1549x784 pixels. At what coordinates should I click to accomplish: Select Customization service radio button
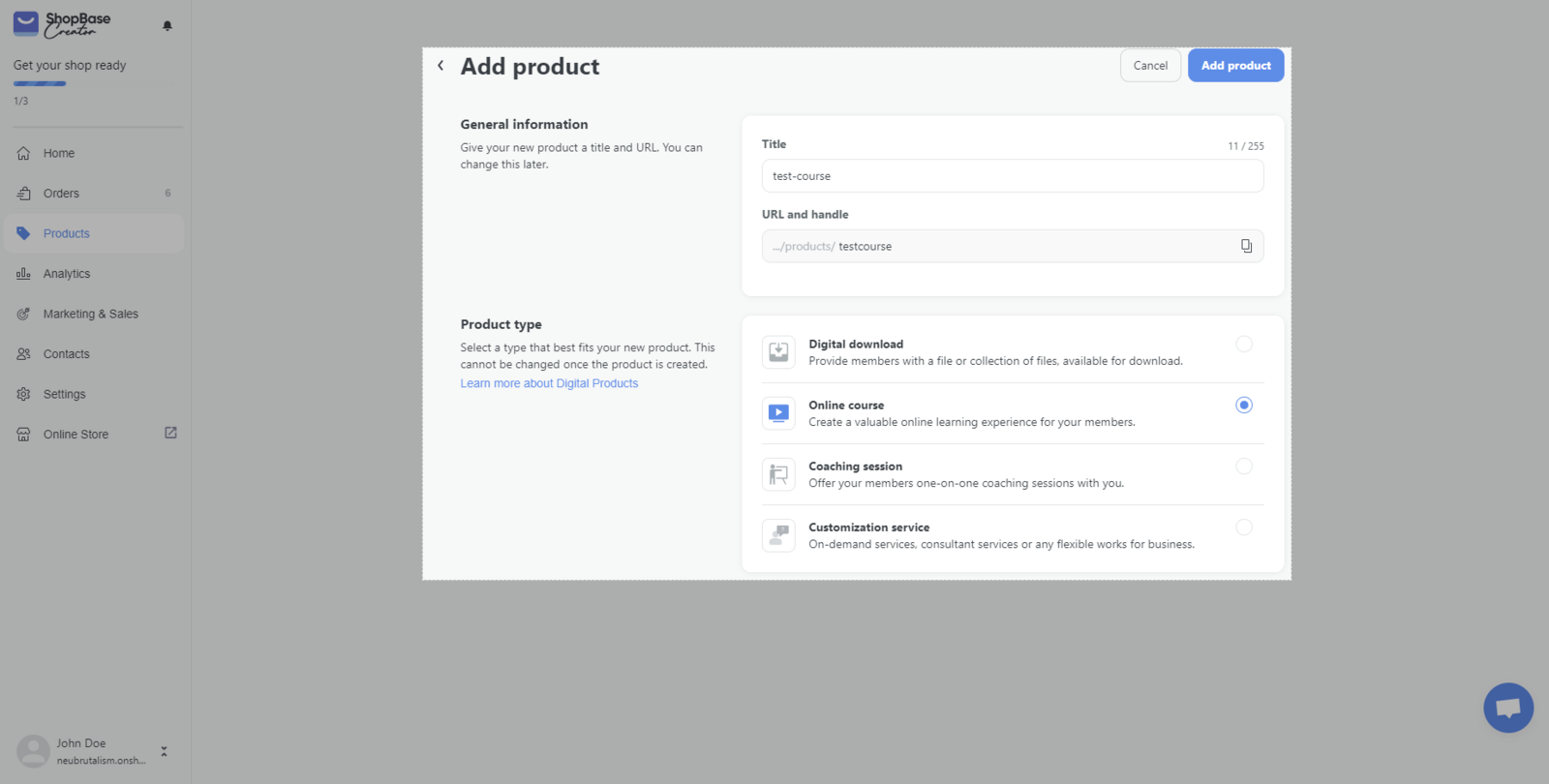click(1244, 528)
